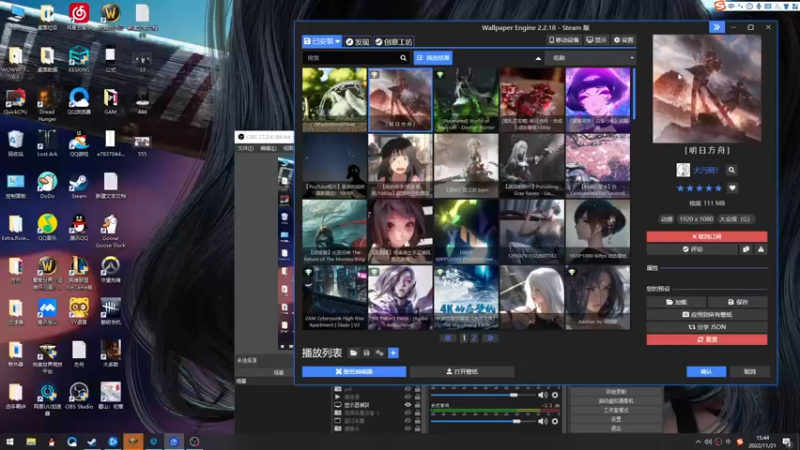Click OBS 工作室模式 studio mode button
Screen dimensions: 800x450
616,410
